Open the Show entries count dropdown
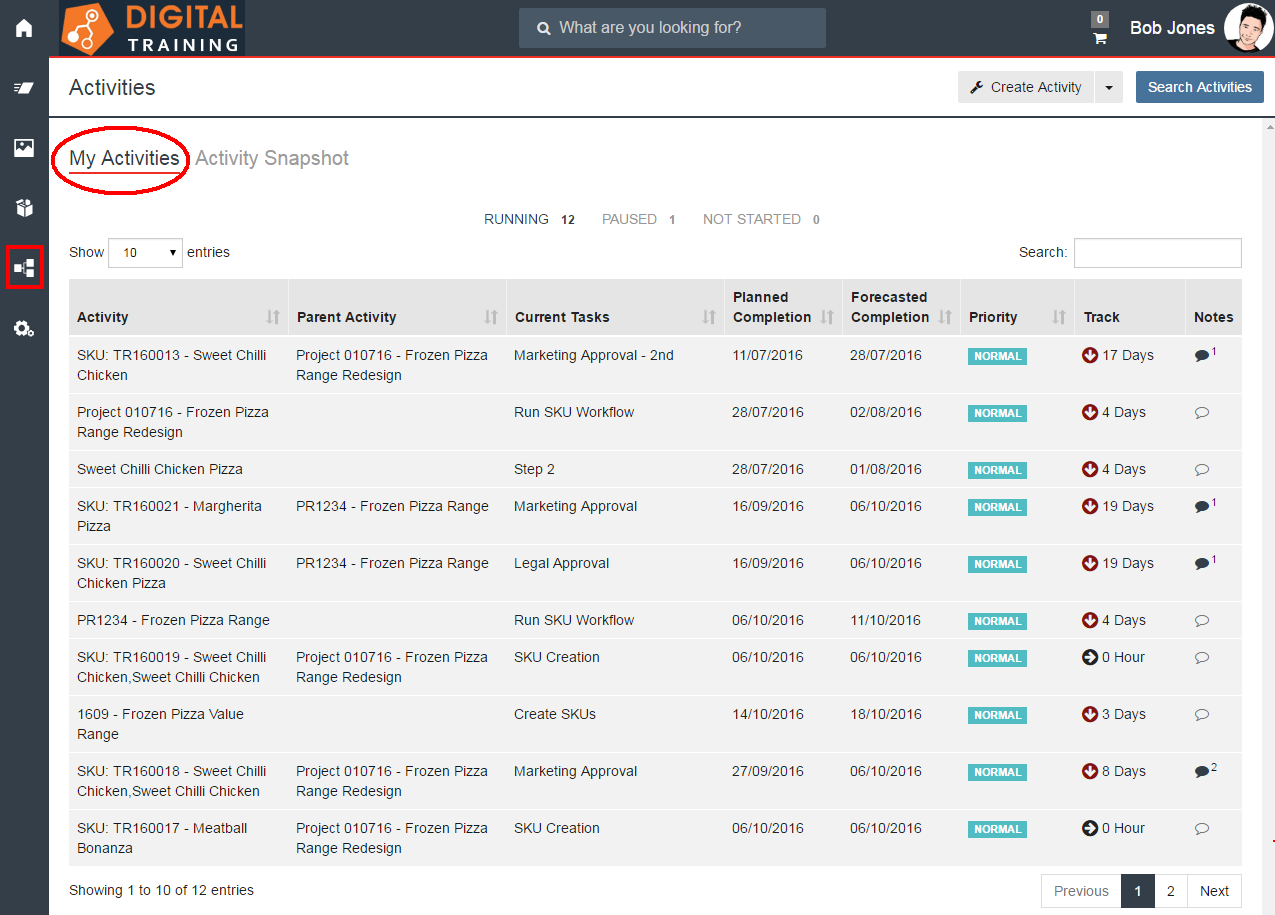 point(146,253)
